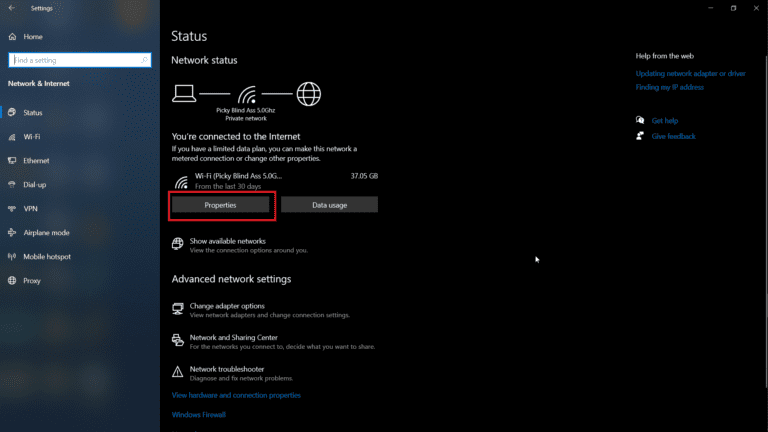
Task: Open Home from the sidebar
Action: coord(33,37)
